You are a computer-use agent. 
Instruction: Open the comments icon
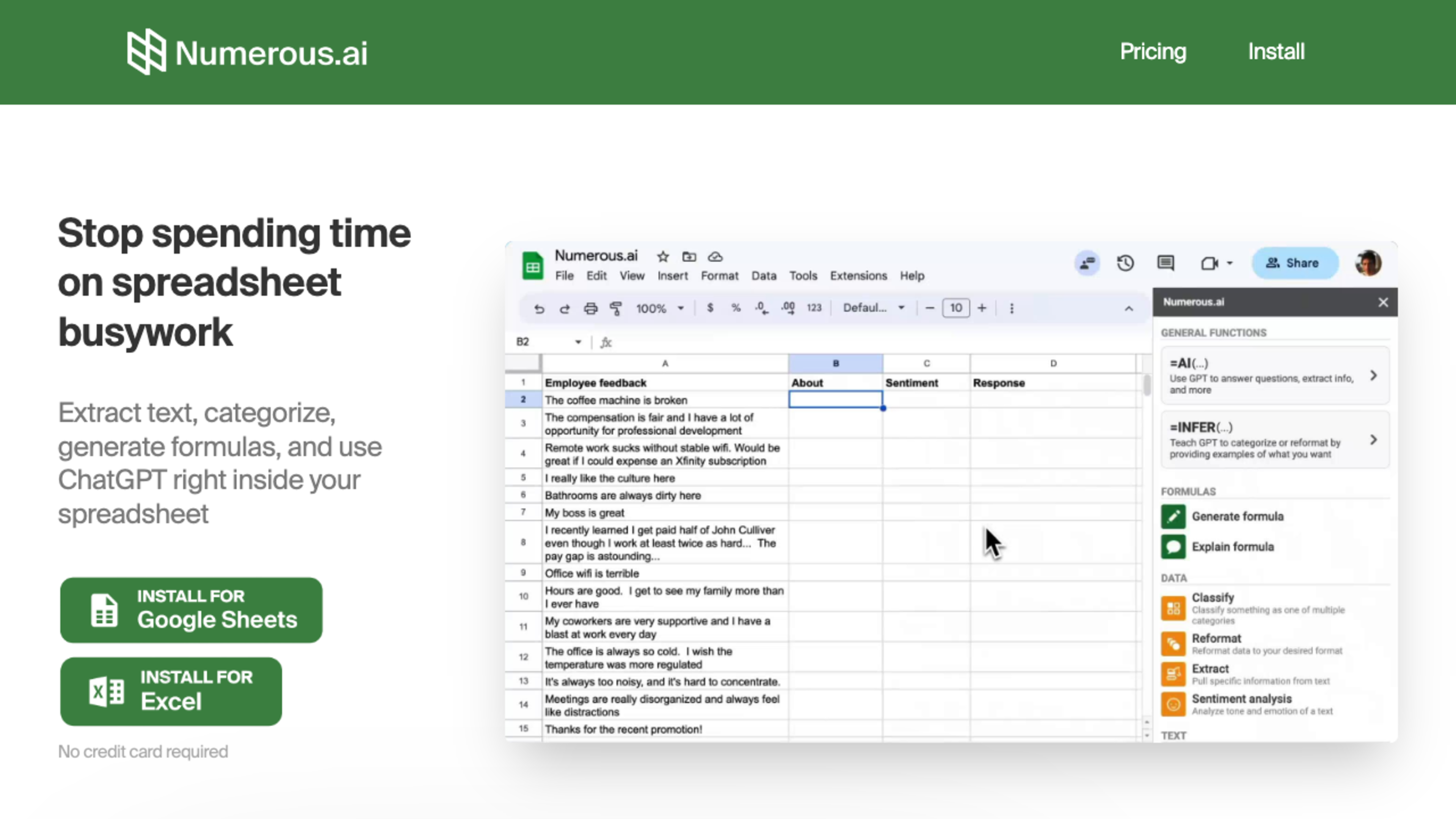pos(1166,264)
